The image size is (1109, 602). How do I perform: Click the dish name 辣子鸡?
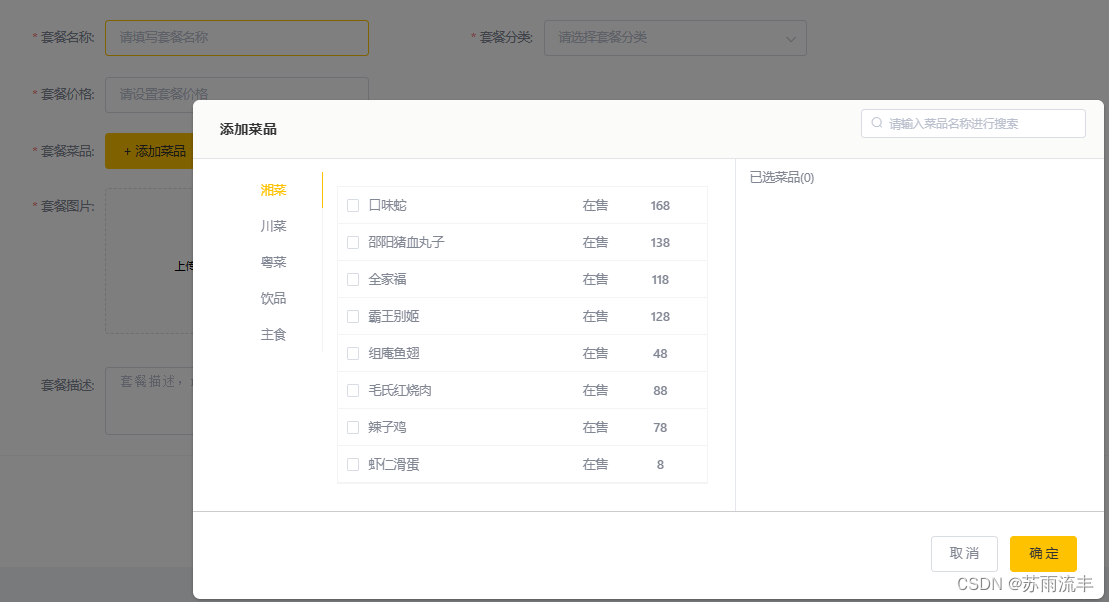tap(388, 427)
